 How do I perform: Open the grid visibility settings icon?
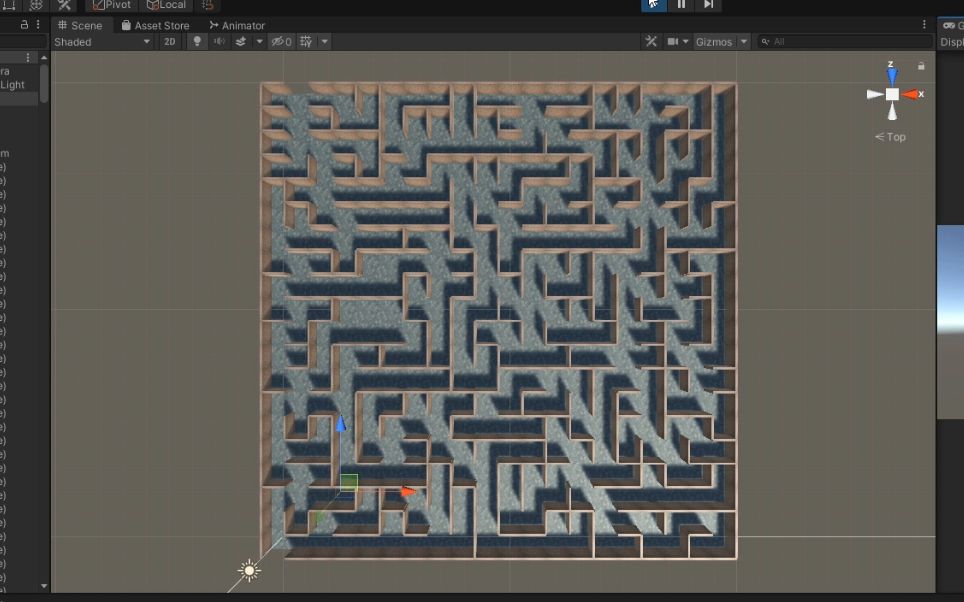[x=304, y=41]
